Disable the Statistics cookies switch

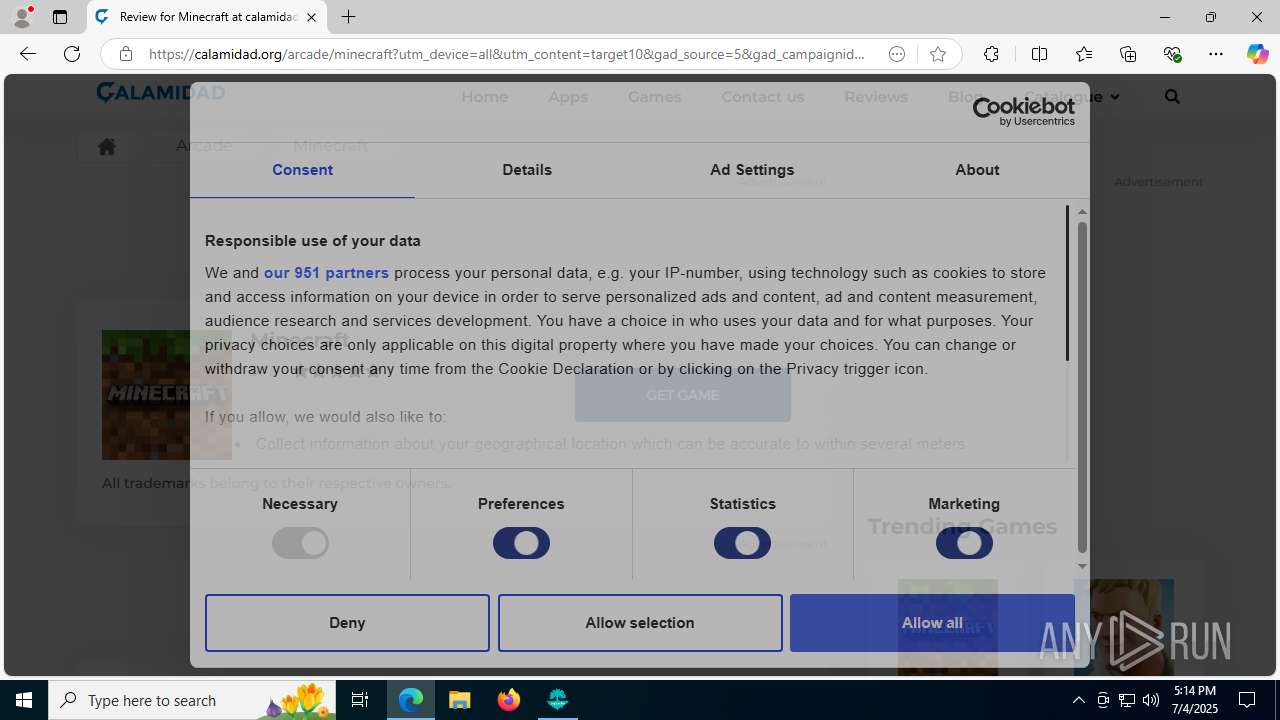pos(742,543)
